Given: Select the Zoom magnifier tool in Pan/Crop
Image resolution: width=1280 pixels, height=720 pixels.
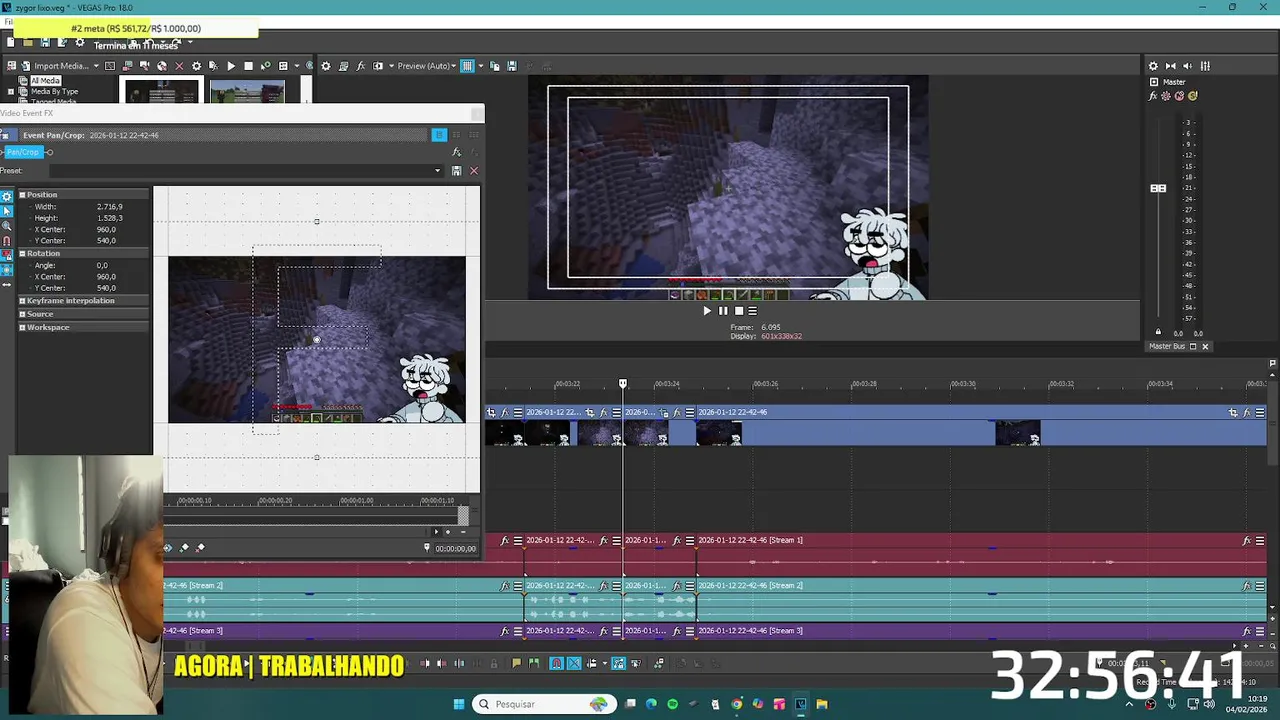Looking at the screenshot, I should 7,226.
